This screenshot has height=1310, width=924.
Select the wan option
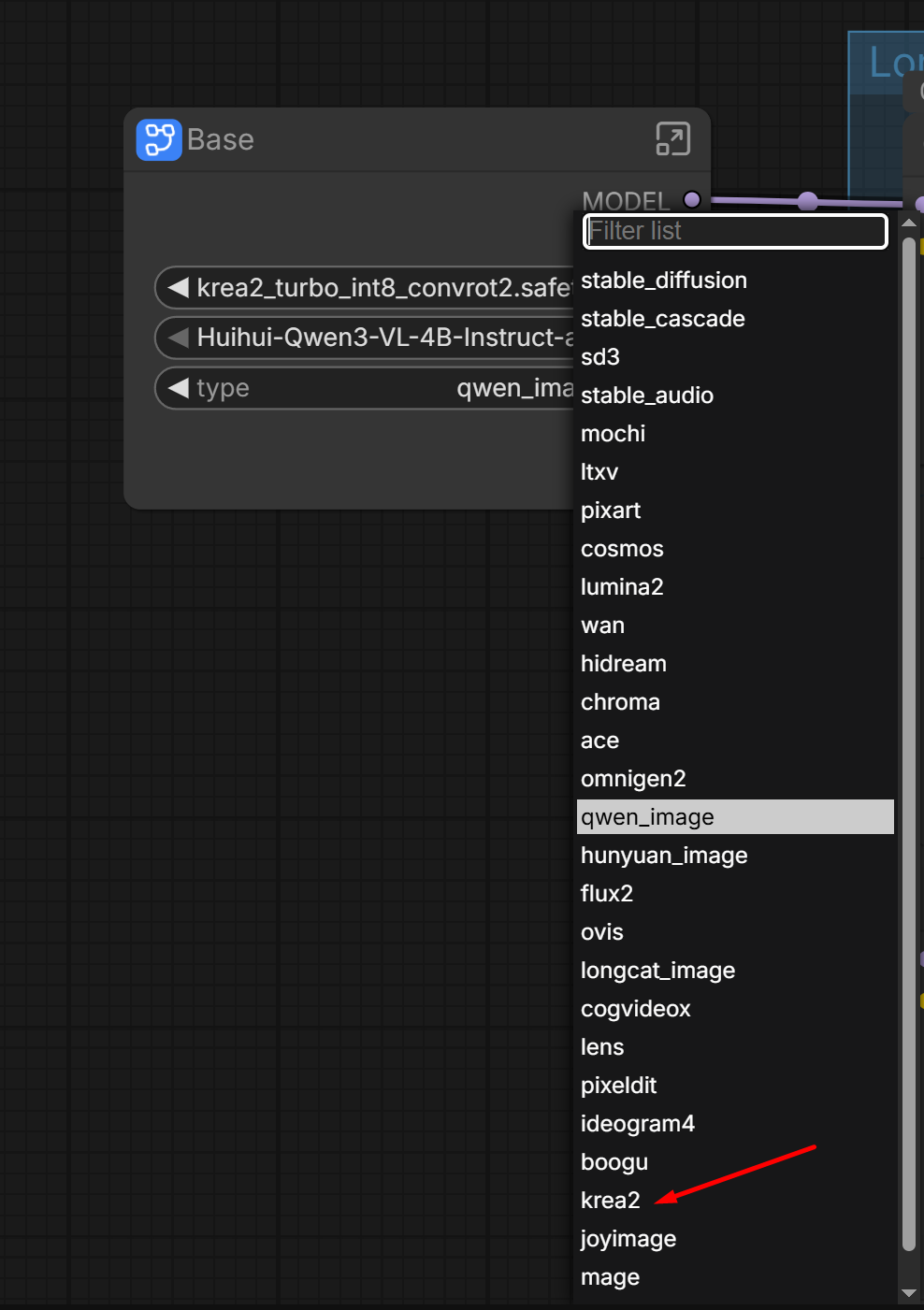(x=735, y=626)
